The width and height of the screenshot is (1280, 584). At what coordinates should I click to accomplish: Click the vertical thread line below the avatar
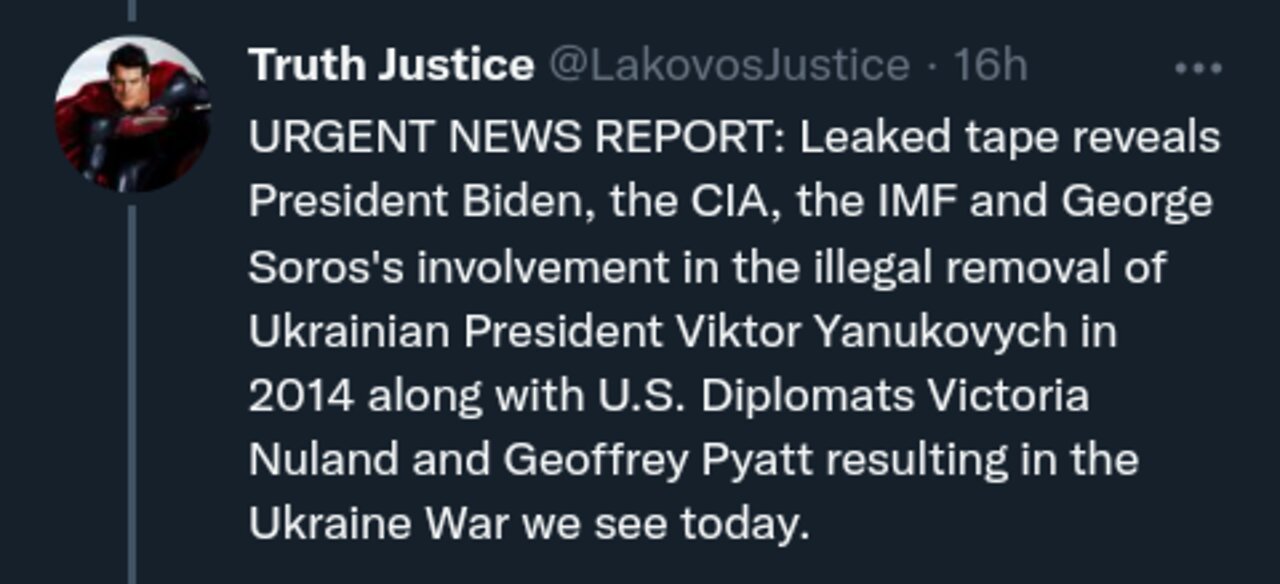tap(132, 390)
